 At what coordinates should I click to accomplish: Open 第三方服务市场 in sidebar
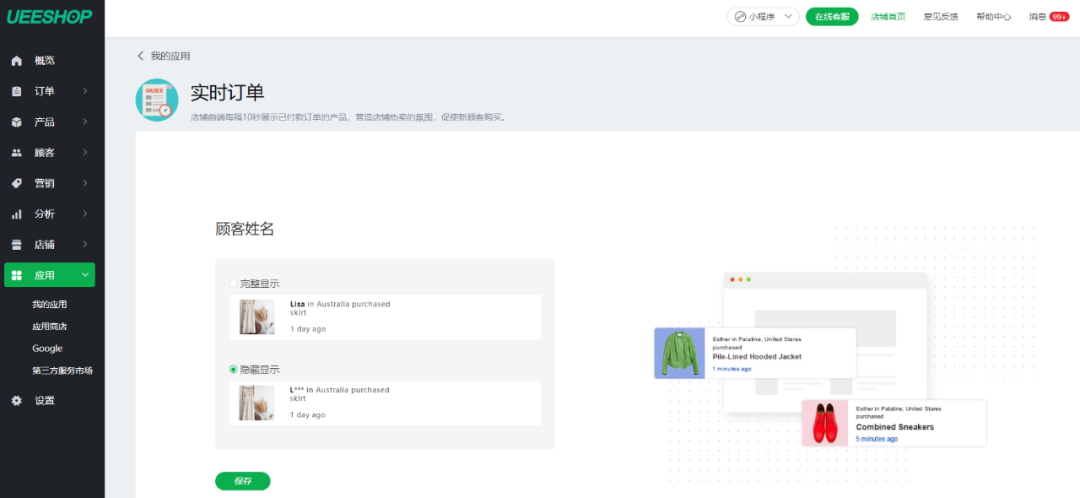pyautogui.click(x=62, y=371)
